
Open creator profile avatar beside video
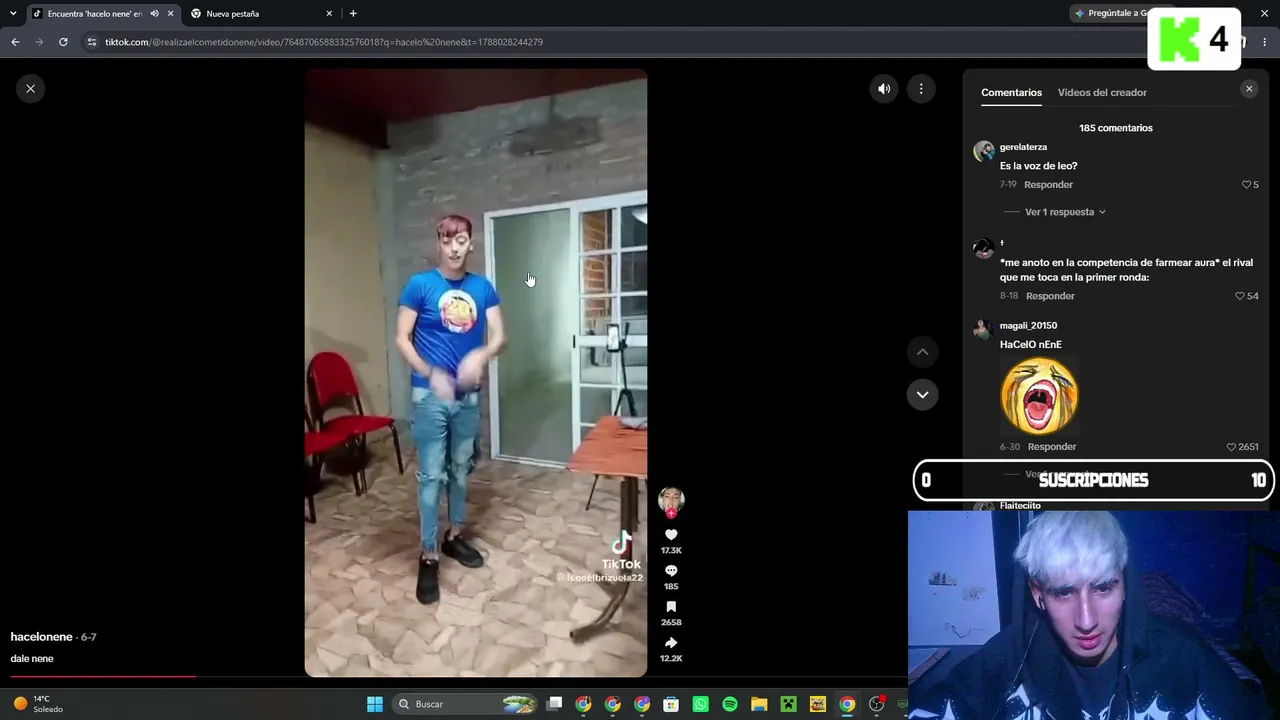point(671,500)
